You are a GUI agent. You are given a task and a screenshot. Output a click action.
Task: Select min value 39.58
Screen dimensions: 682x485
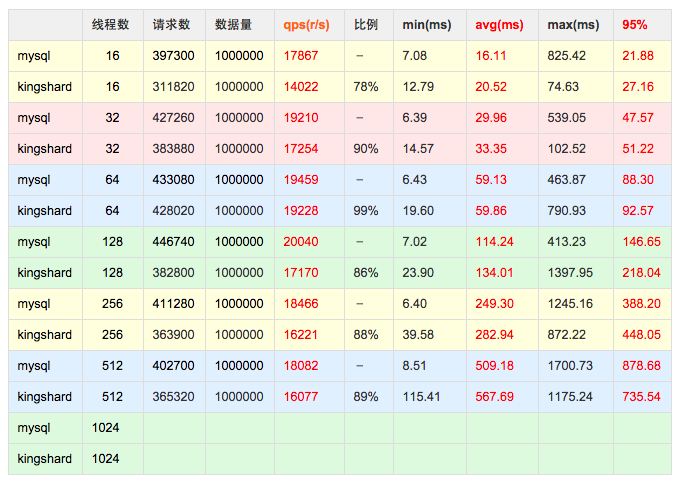click(418, 334)
